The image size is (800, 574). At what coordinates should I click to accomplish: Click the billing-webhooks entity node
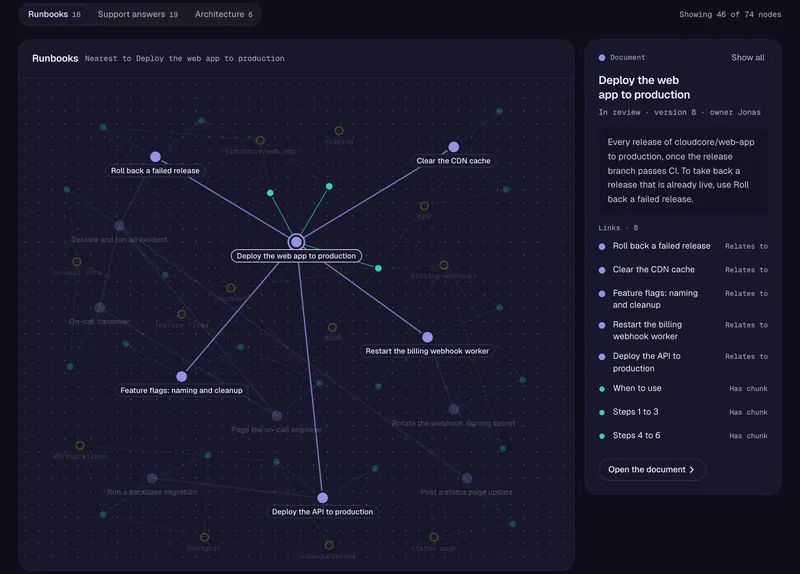click(x=444, y=265)
